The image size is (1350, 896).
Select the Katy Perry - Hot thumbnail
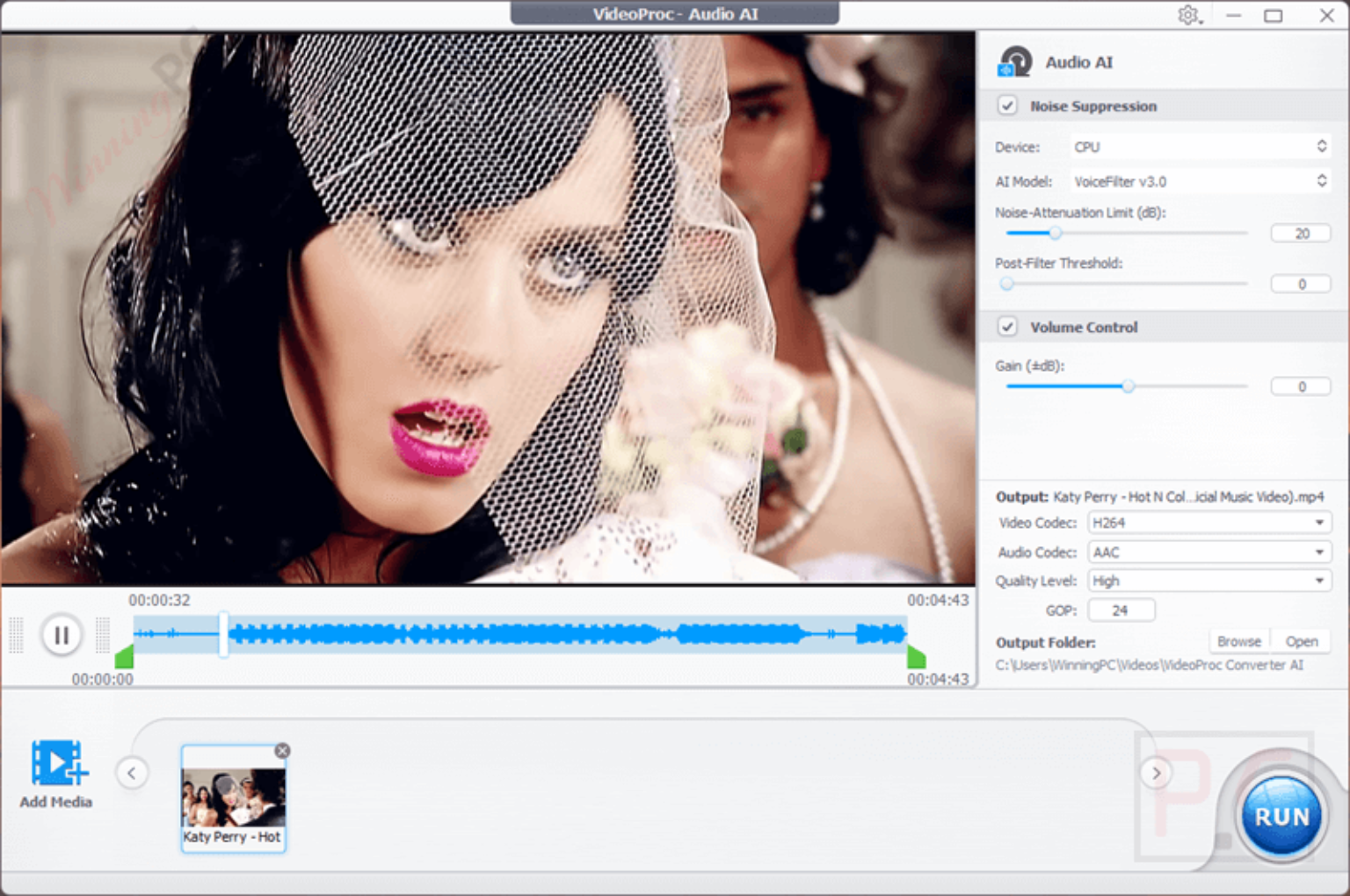point(233,798)
